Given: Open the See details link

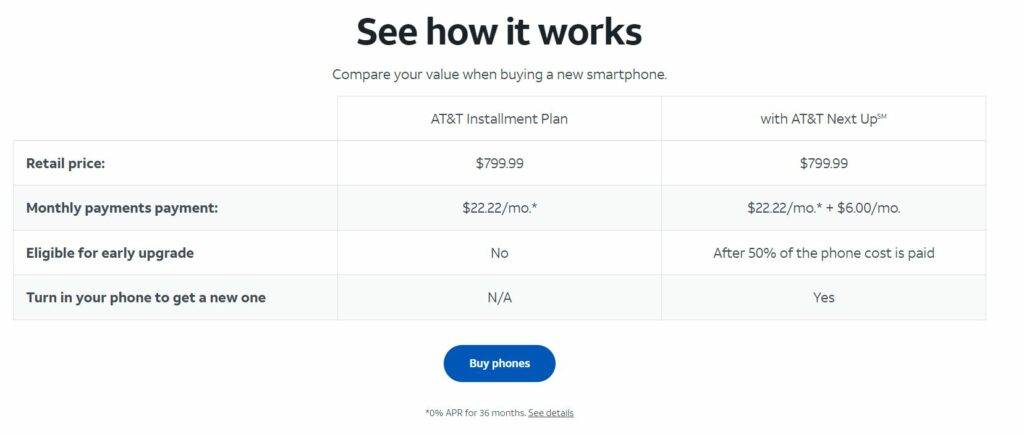Looking at the screenshot, I should click(x=551, y=413).
